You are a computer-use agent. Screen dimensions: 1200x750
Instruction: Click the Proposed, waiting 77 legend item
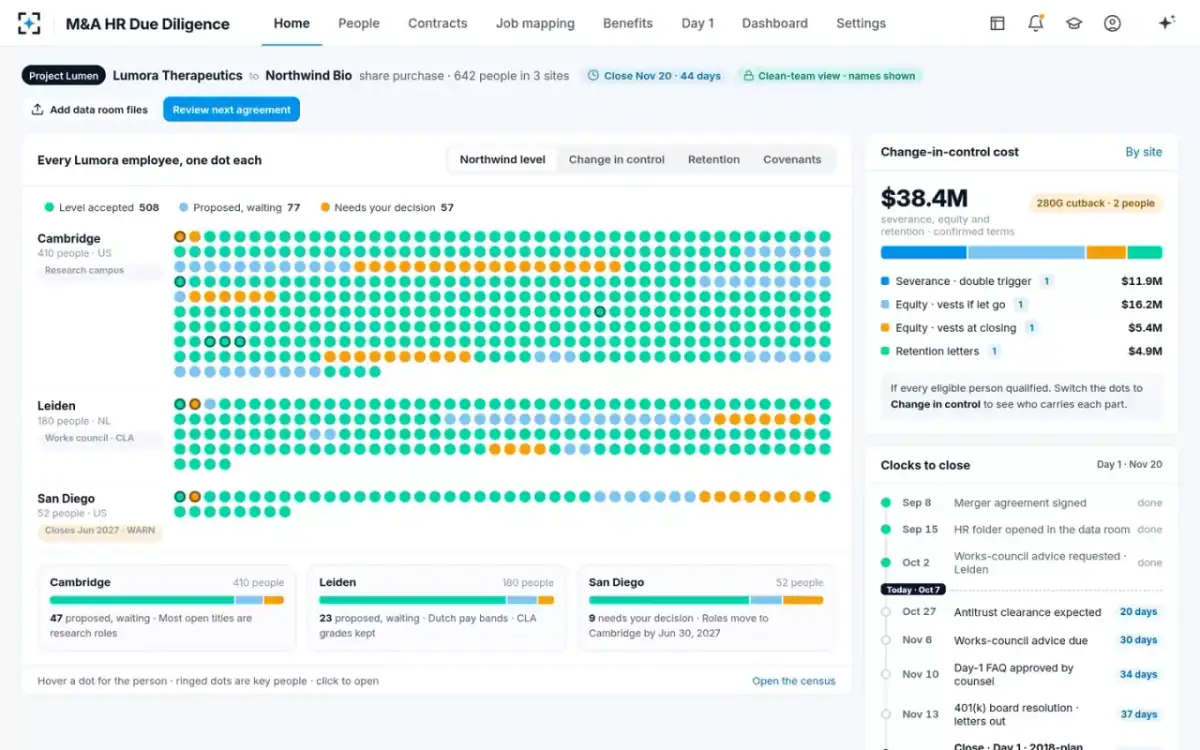tap(239, 208)
